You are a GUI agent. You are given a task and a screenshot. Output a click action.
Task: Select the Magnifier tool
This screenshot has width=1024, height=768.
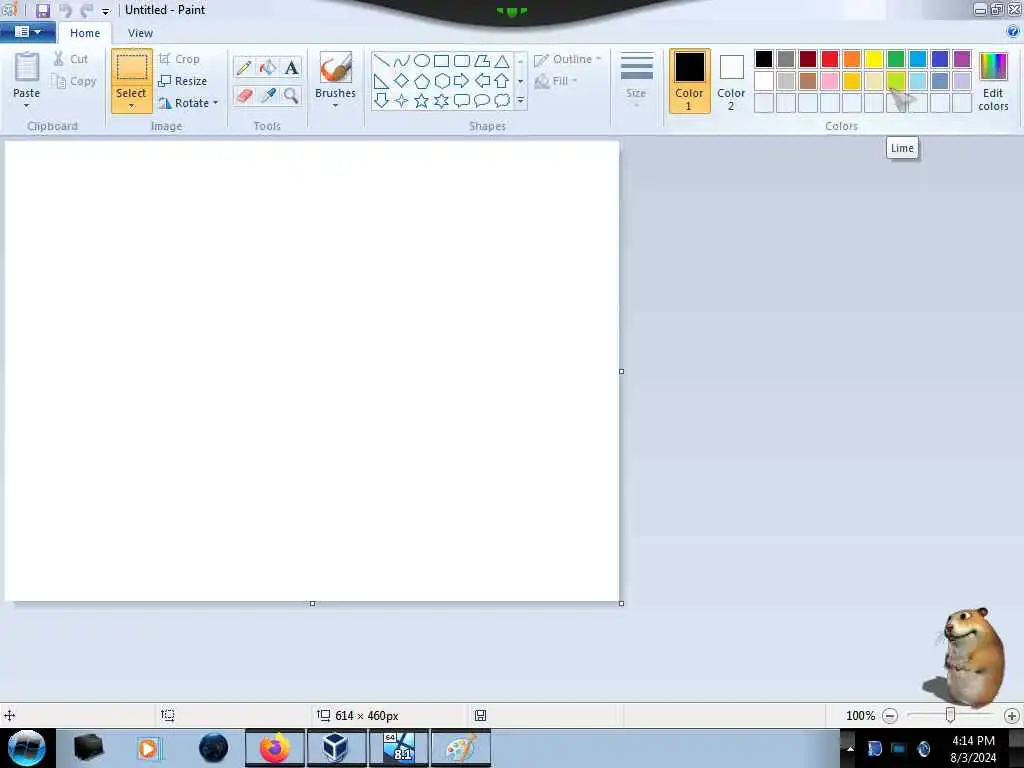click(291, 95)
